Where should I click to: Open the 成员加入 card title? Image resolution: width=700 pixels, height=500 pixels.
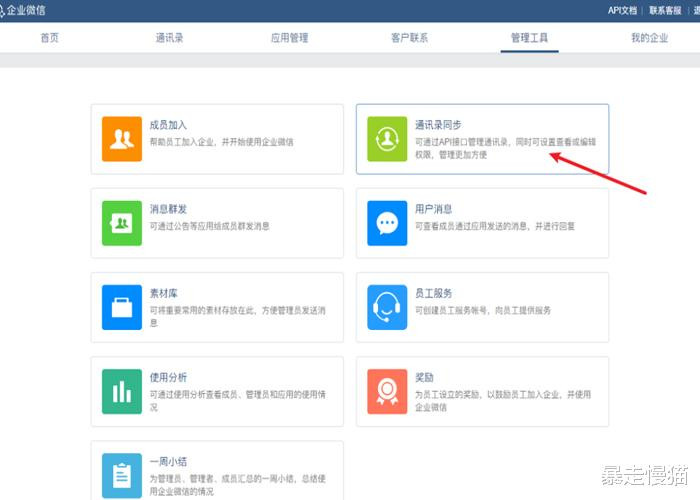[x=168, y=125]
